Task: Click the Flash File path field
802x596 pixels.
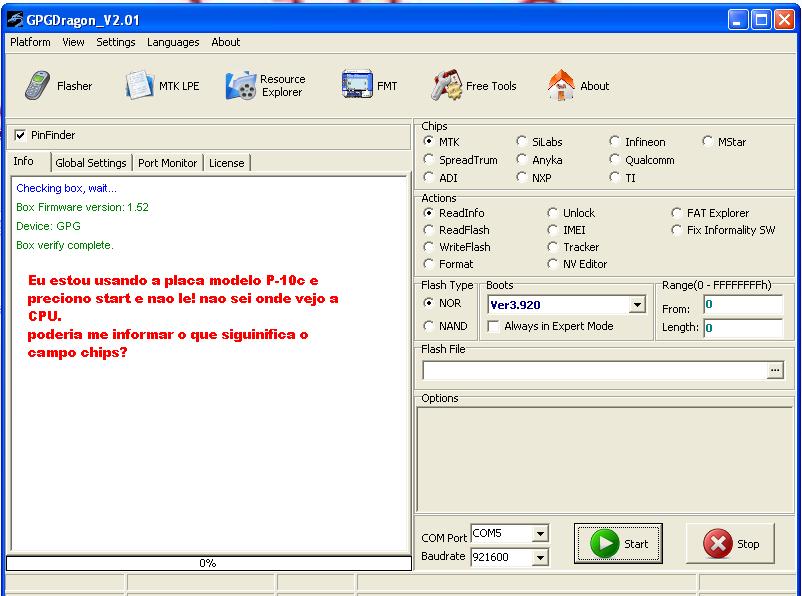Action: [x=594, y=370]
